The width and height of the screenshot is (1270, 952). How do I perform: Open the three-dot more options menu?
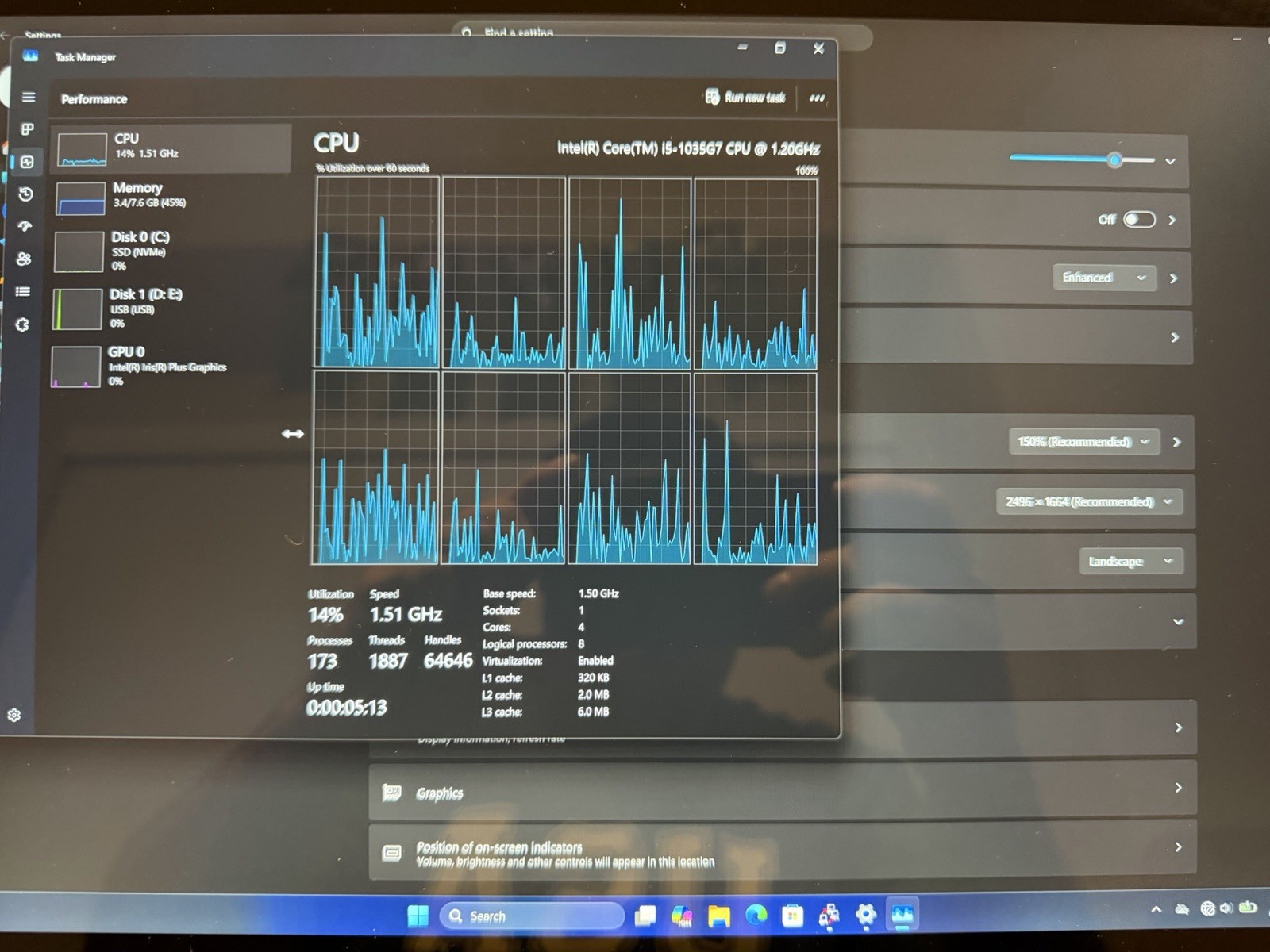817,98
